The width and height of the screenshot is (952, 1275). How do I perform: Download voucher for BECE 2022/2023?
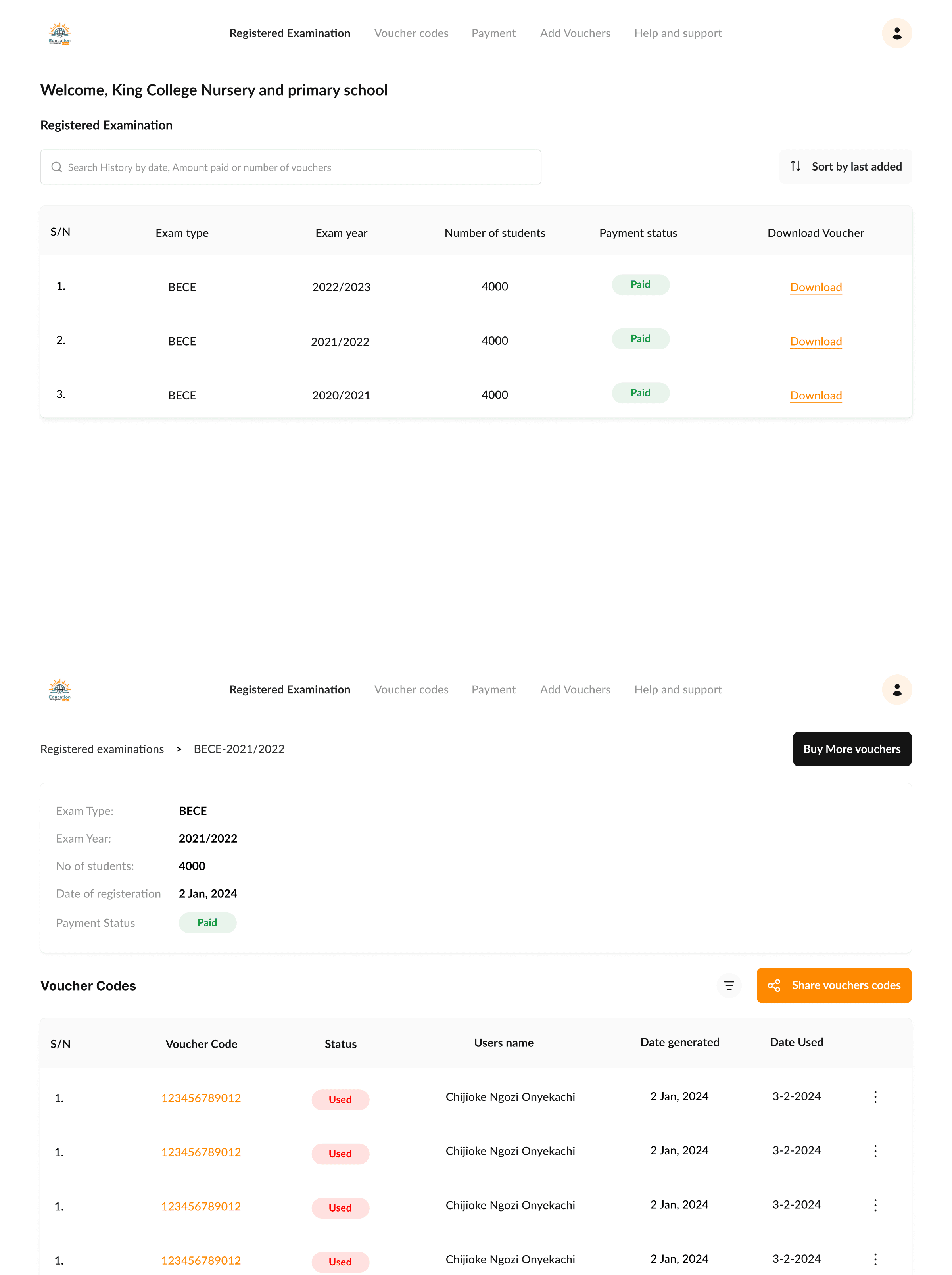816,287
